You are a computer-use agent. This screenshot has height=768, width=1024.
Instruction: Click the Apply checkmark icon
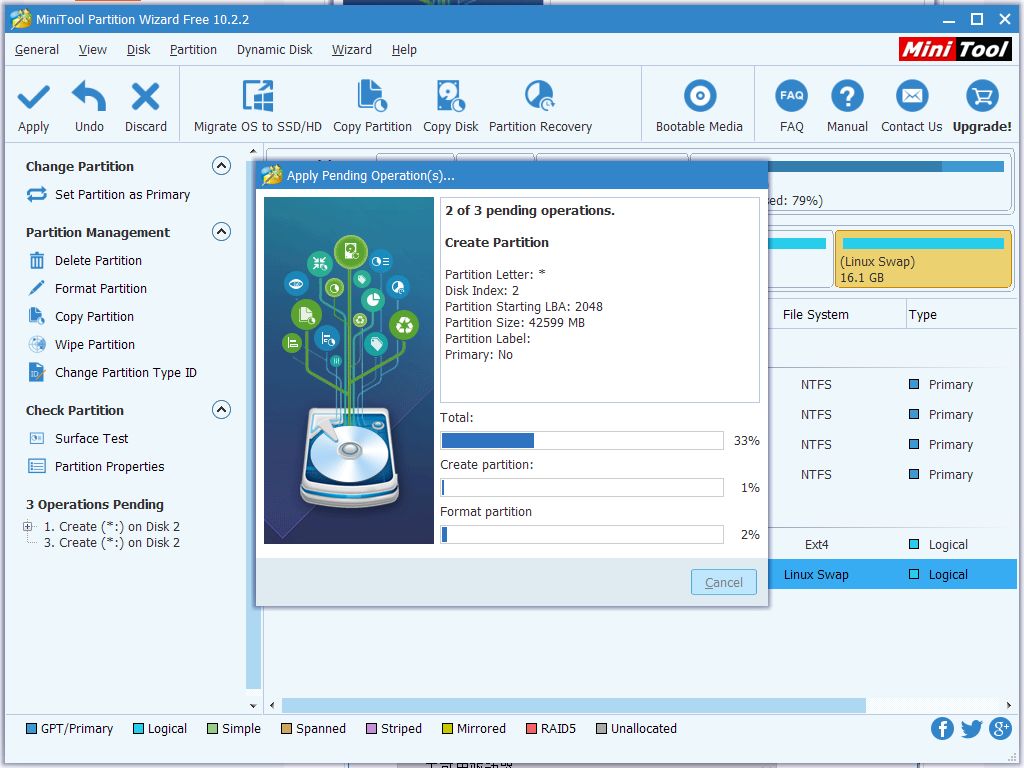click(x=33, y=97)
